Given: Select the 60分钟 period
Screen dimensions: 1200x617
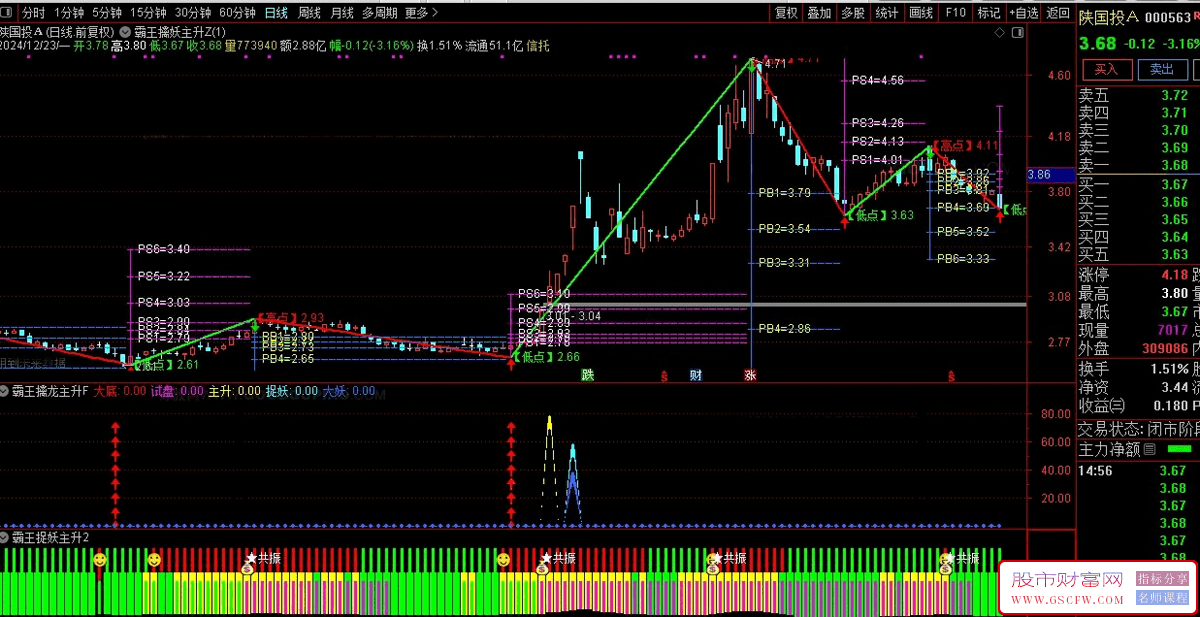Looking at the screenshot, I should click(x=237, y=13).
